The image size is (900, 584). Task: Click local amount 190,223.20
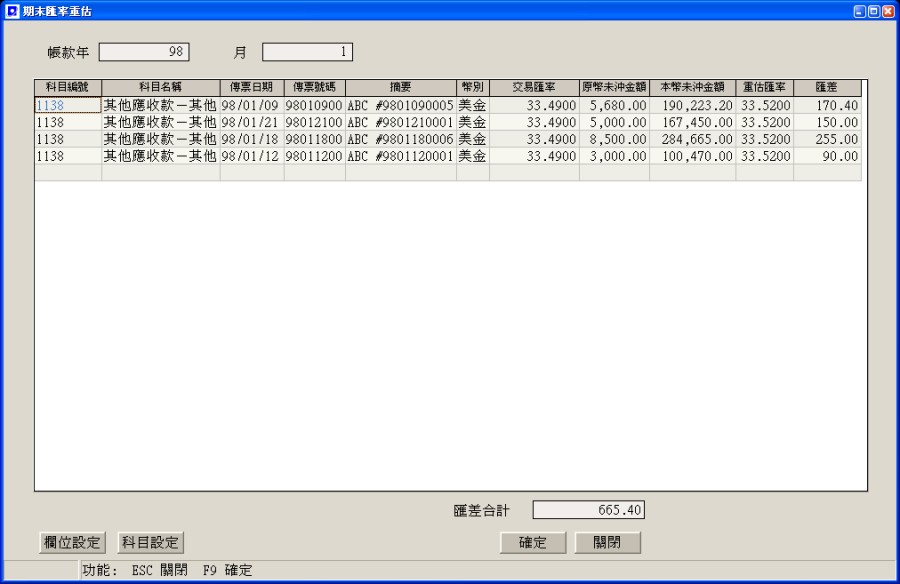pyautogui.click(x=692, y=106)
